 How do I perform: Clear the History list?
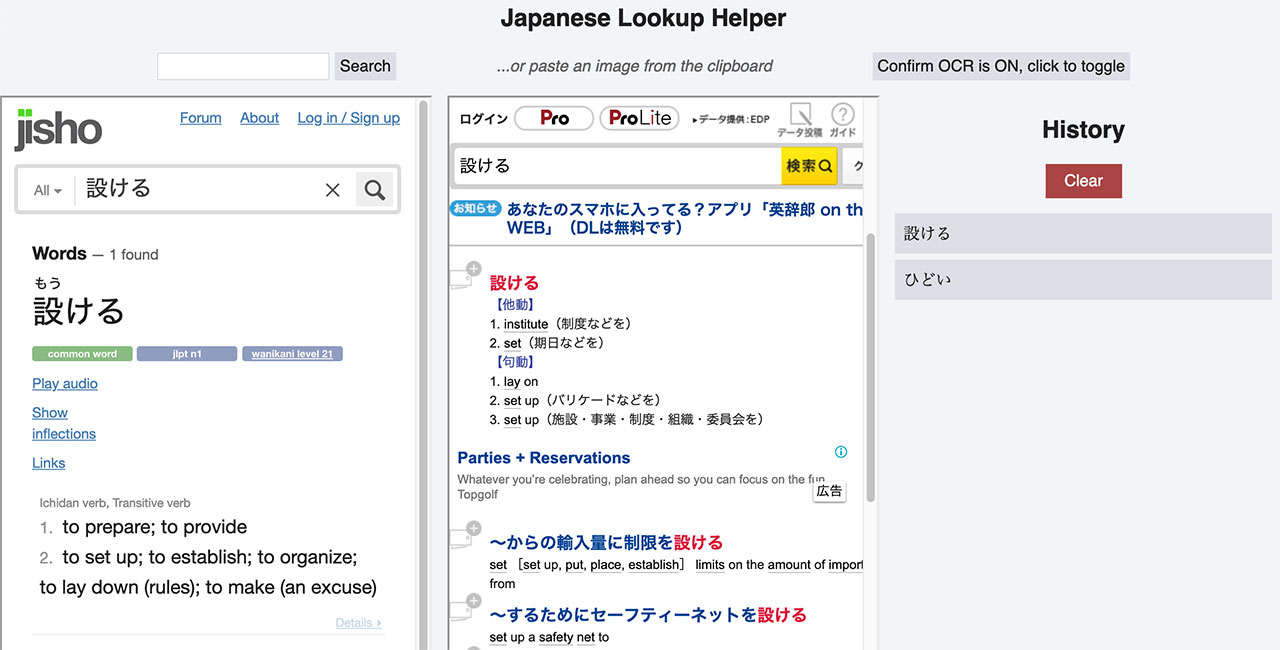pos(1083,181)
